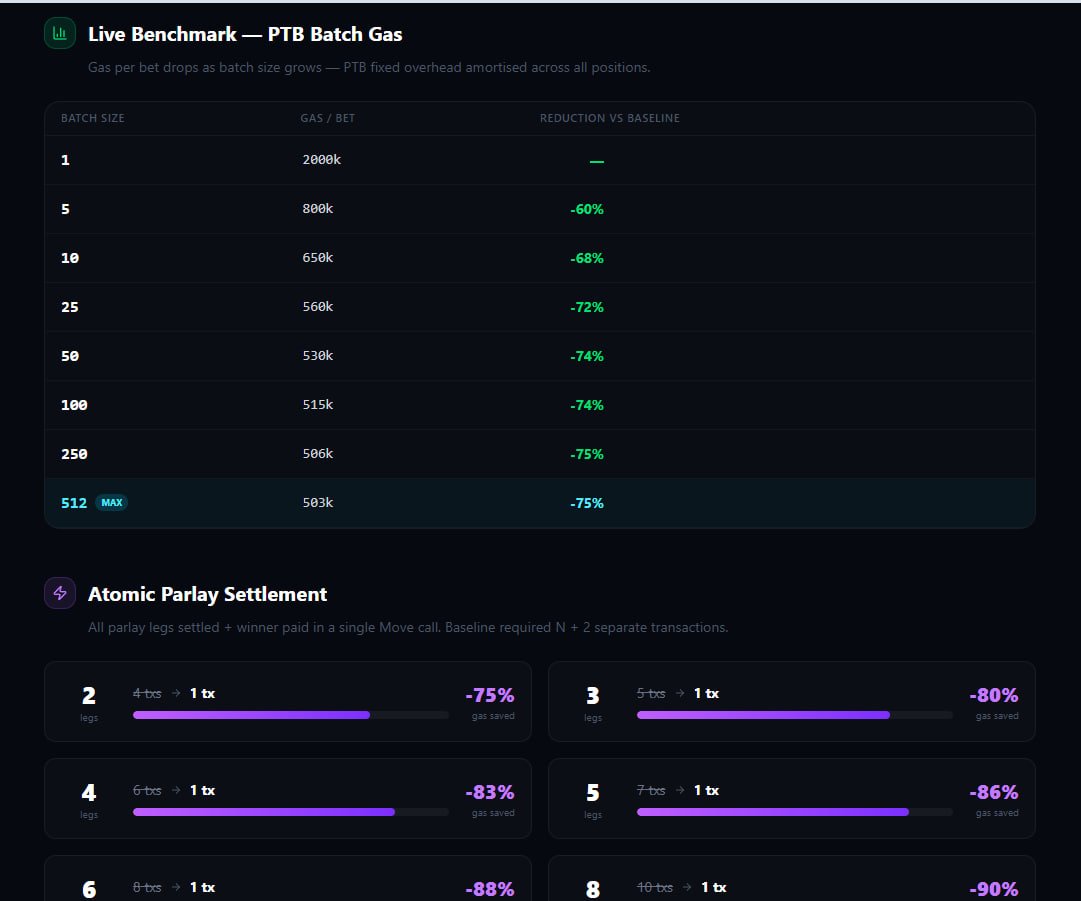1081x901 pixels.
Task: Click the struck-through 6 txs label
Action: (147, 790)
